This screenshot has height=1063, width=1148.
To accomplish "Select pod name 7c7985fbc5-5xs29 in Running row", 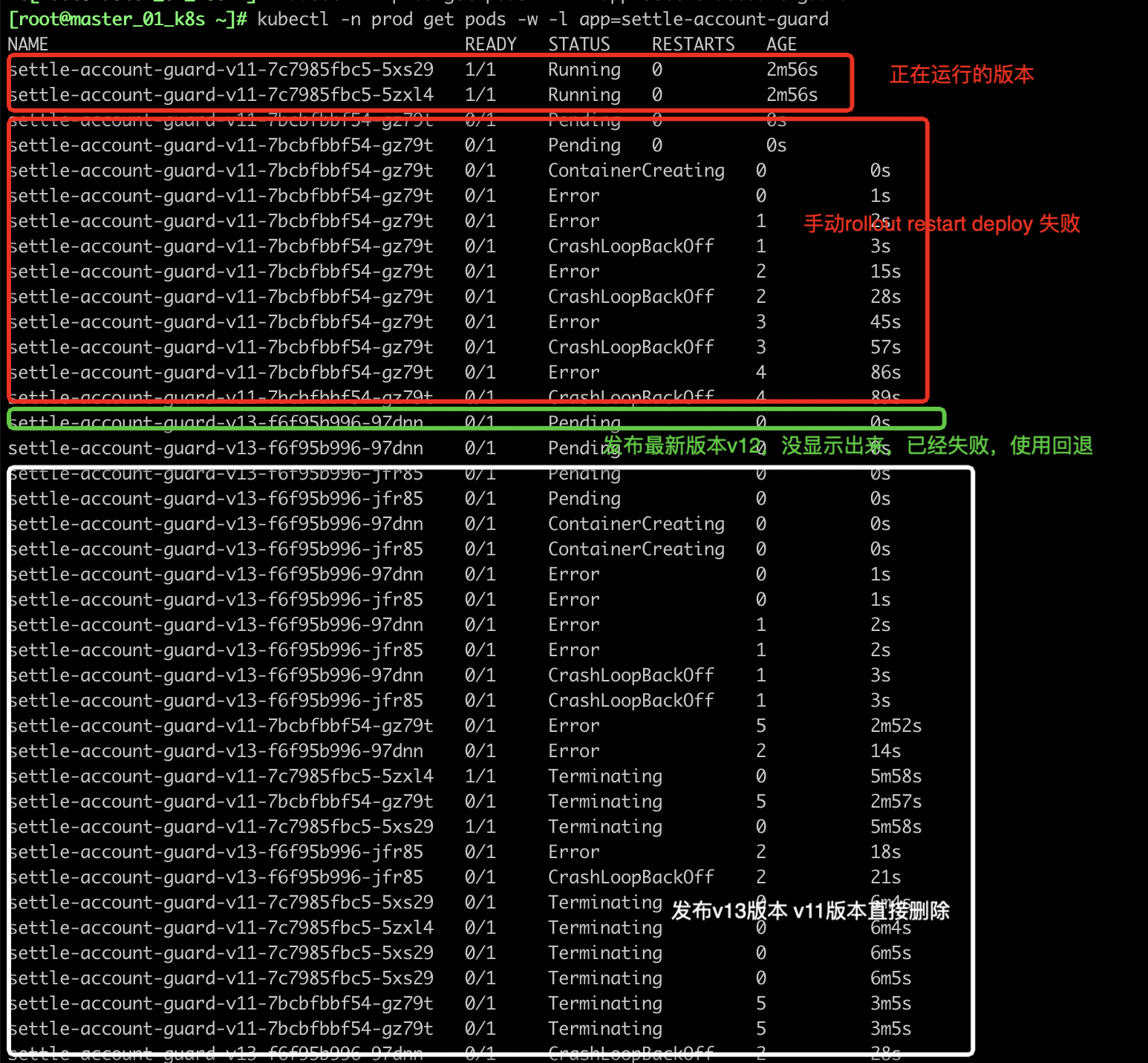I will pos(221,70).
